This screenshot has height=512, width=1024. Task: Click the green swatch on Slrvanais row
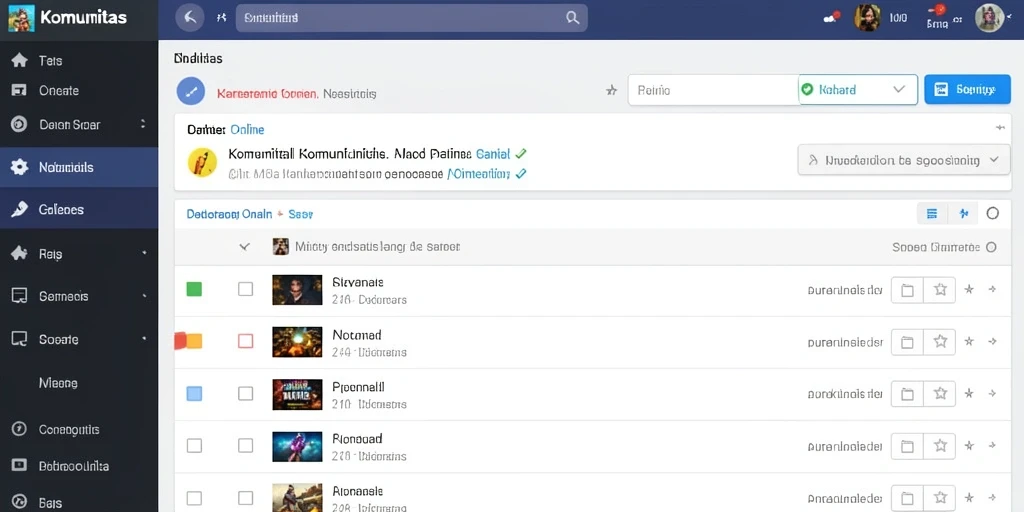(x=194, y=289)
